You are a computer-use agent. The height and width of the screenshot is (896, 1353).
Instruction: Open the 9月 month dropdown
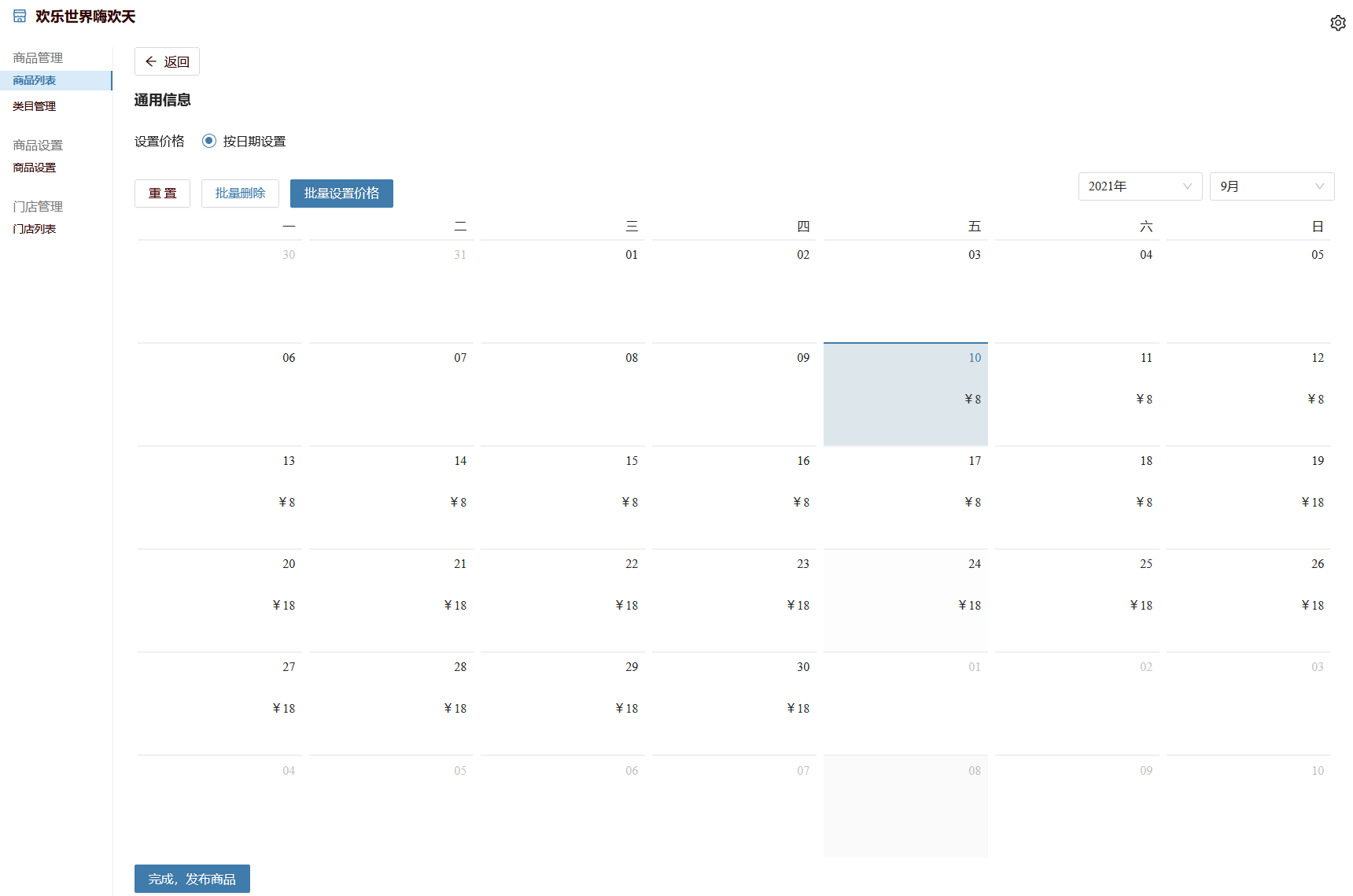tap(1272, 186)
